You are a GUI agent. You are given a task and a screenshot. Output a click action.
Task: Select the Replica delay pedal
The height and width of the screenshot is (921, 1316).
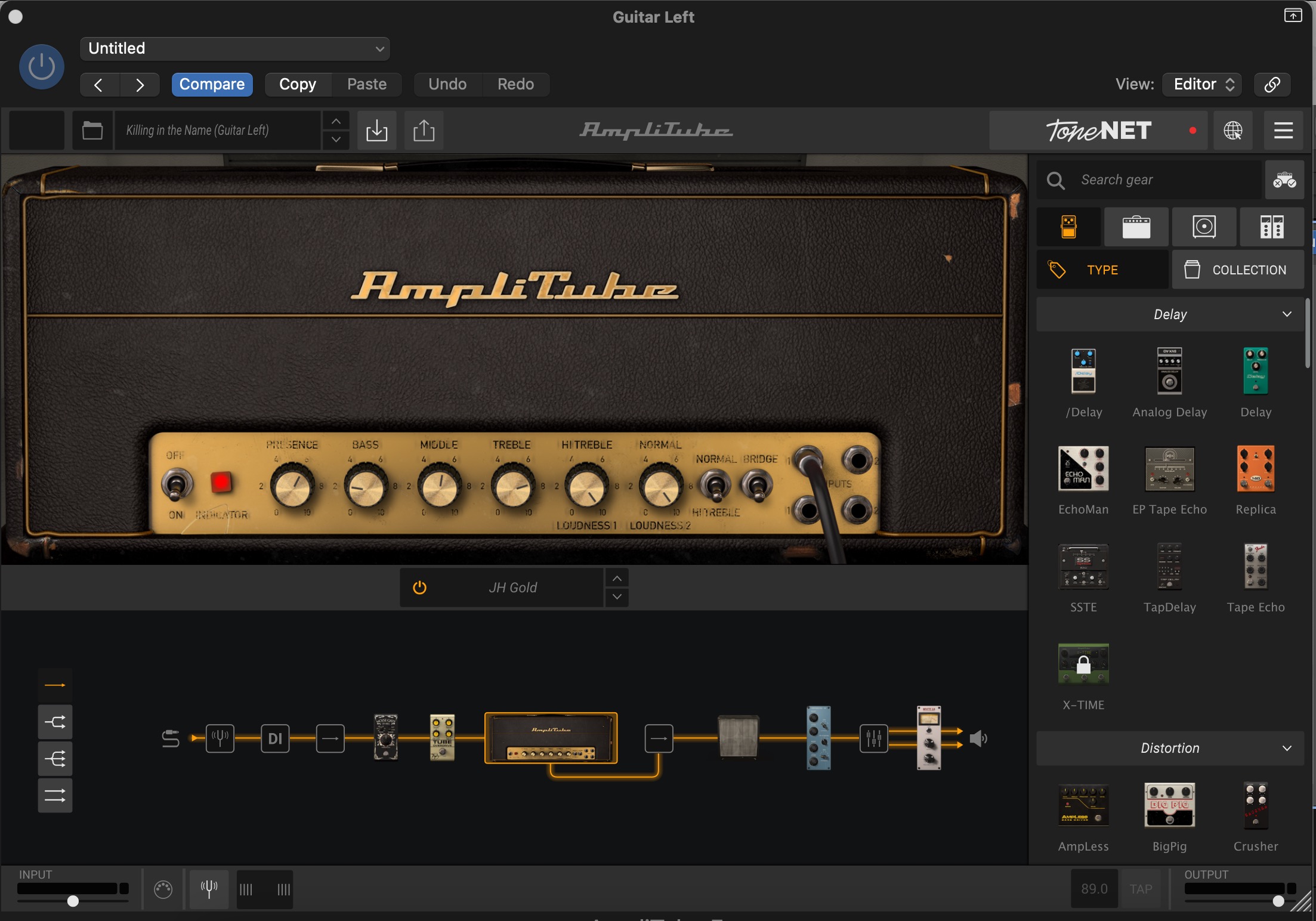click(1256, 469)
